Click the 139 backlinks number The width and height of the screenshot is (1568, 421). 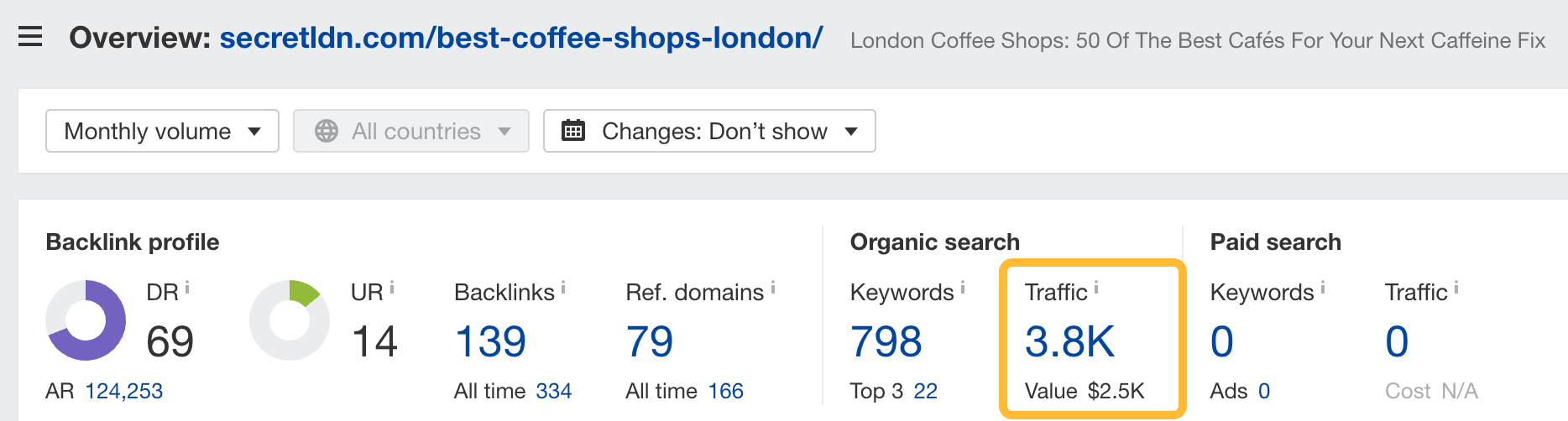coord(490,341)
